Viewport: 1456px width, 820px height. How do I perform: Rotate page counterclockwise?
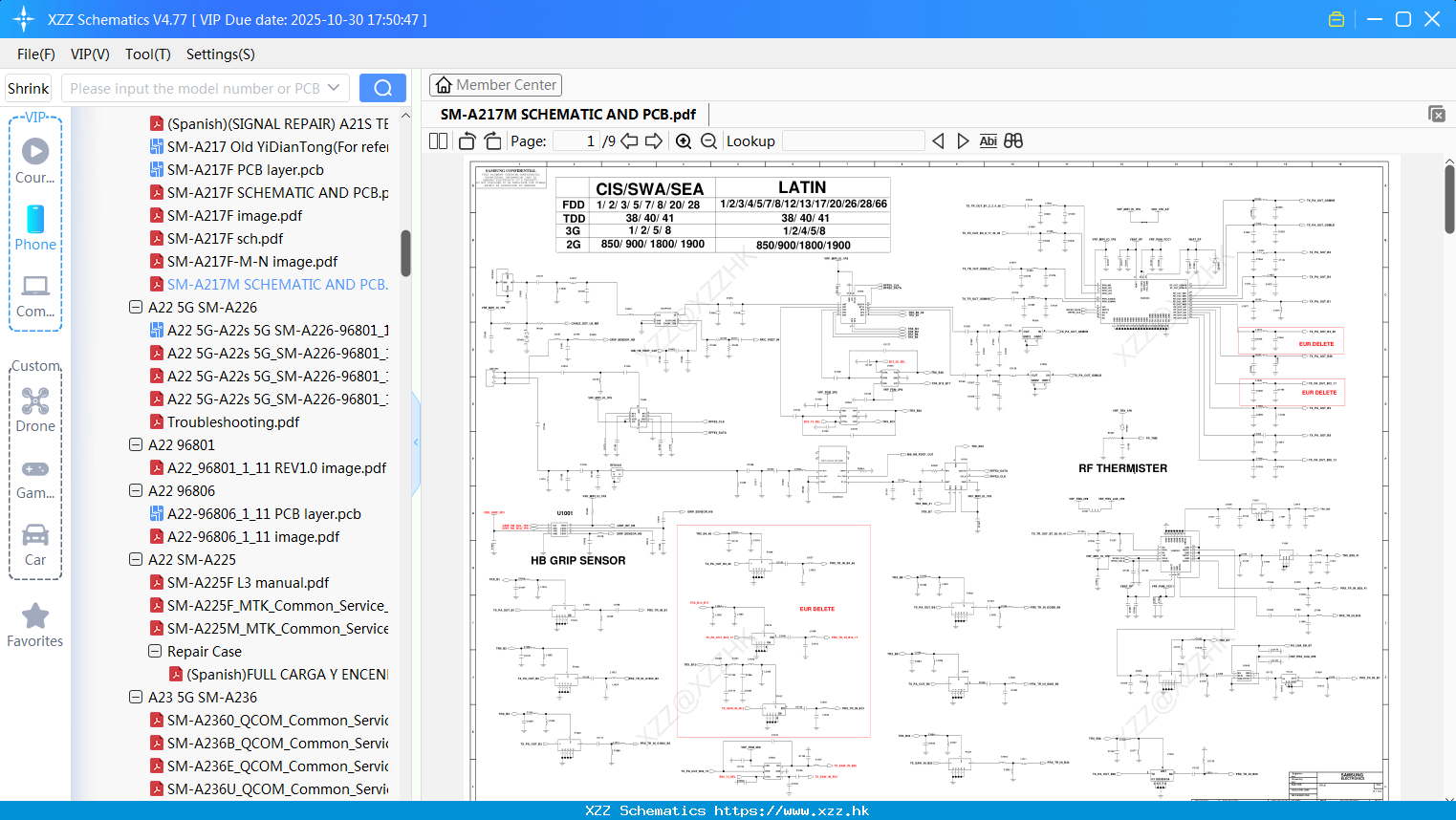pyautogui.click(x=467, y=141)
